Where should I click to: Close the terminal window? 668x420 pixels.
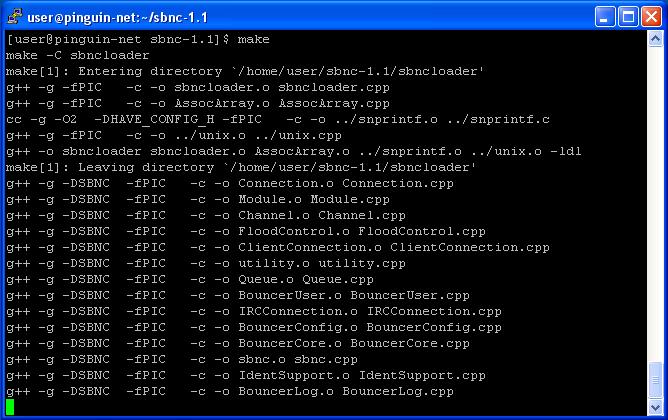(651, 17)
